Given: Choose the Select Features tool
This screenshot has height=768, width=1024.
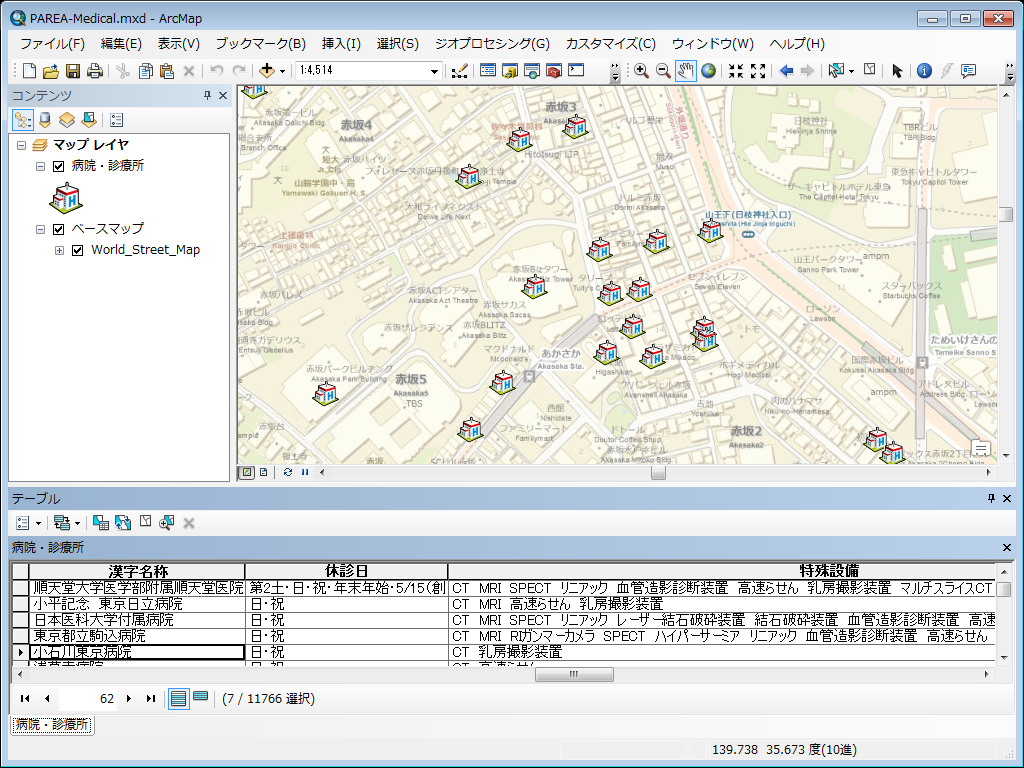Looking at the screenshot, I should tap(835, 71).
